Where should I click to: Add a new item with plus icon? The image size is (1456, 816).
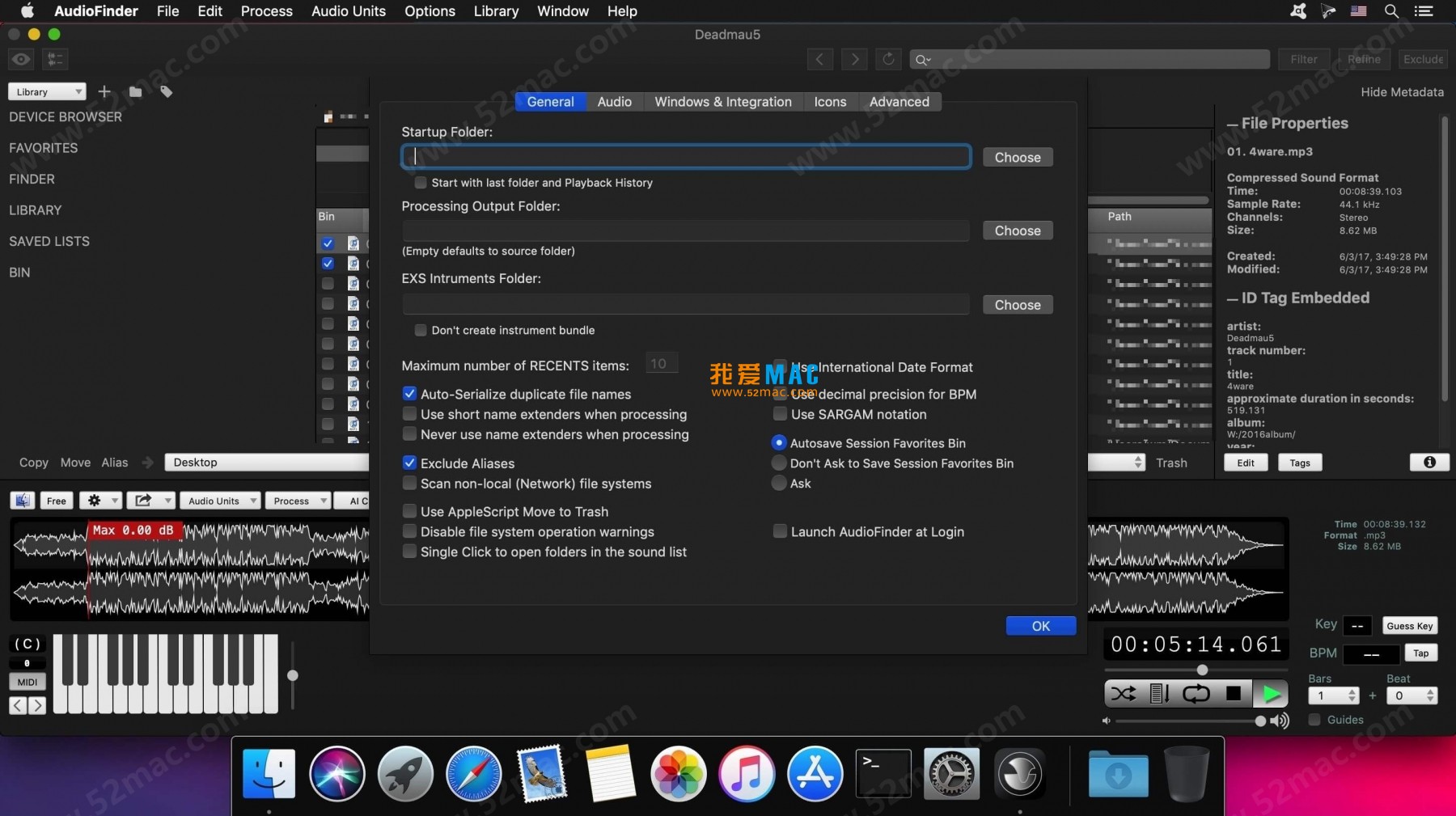click(104, 91)
